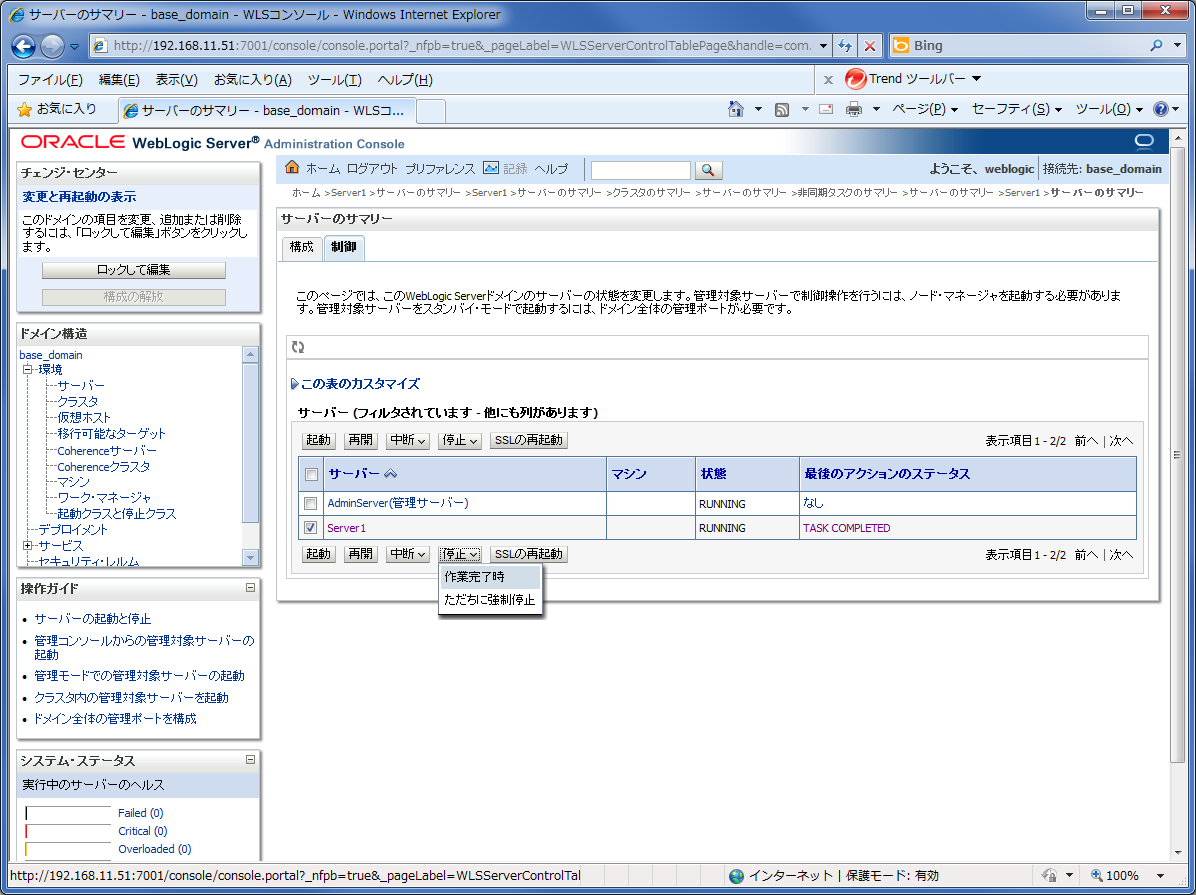Click the IE Back arrow button
This screenshot has height=895, width=1196.
tap(24, 47)
